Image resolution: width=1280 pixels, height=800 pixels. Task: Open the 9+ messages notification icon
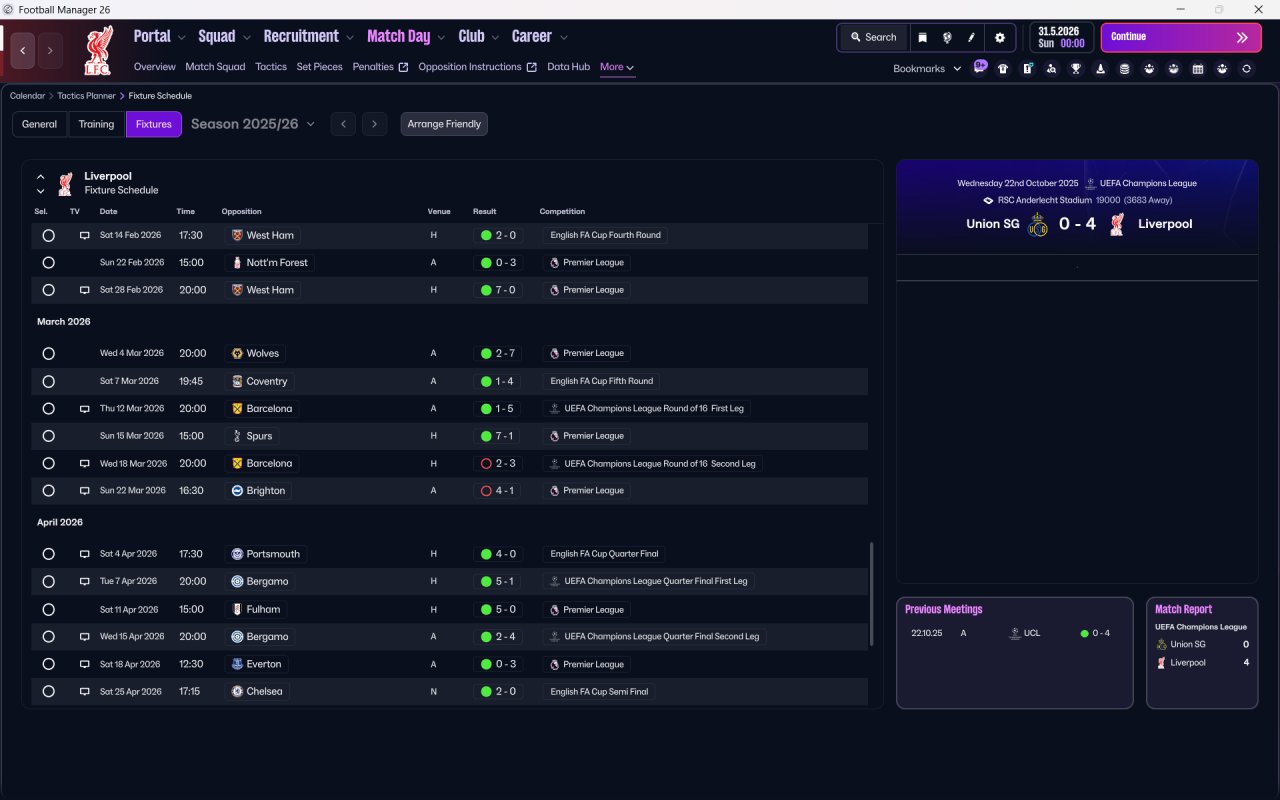click(980, 66)
